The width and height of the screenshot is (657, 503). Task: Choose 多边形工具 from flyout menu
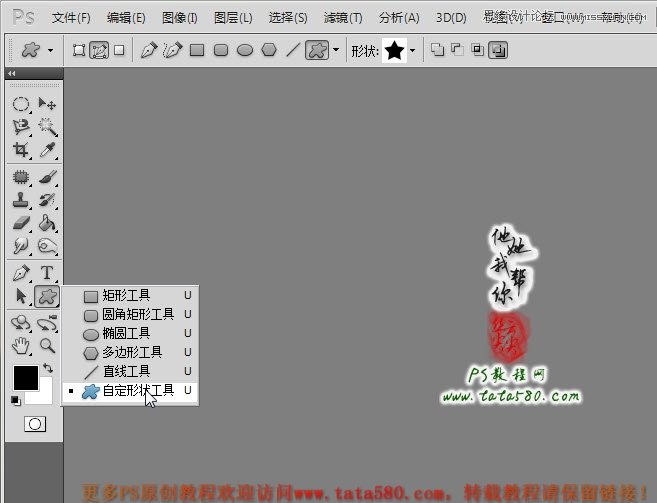[130, 353]
